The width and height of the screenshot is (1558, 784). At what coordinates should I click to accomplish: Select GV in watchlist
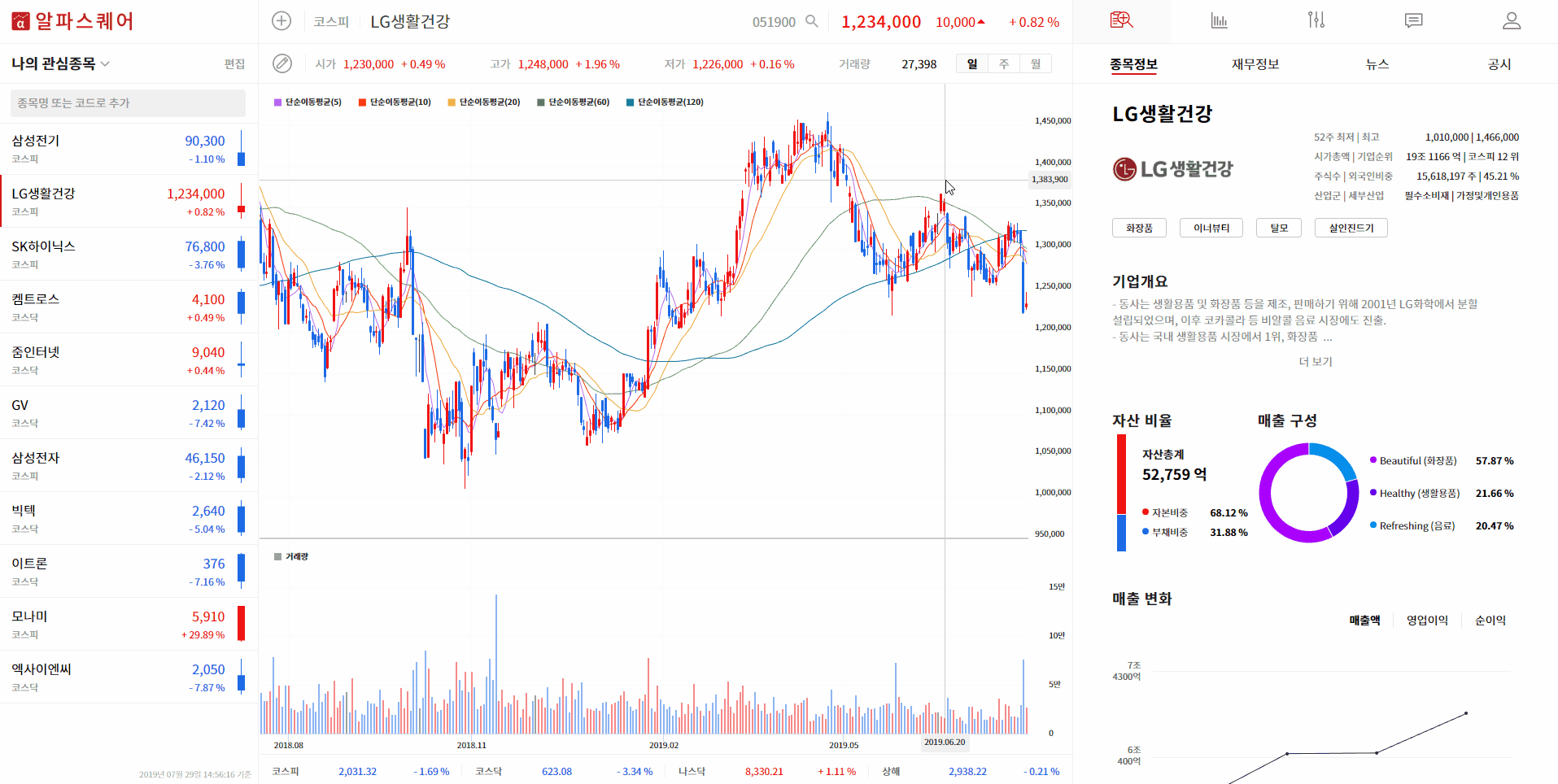tap(129, 413)
